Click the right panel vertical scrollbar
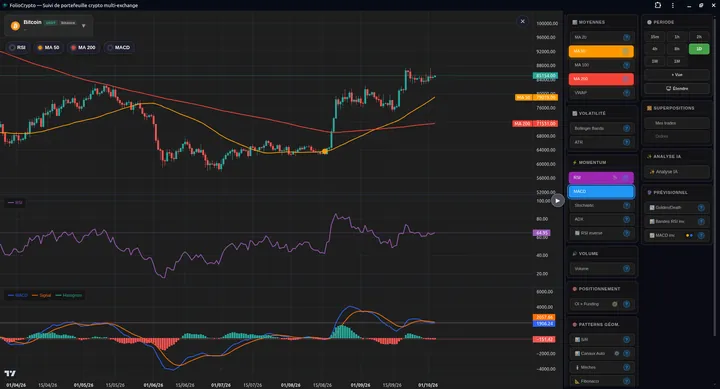 (714, 175)
